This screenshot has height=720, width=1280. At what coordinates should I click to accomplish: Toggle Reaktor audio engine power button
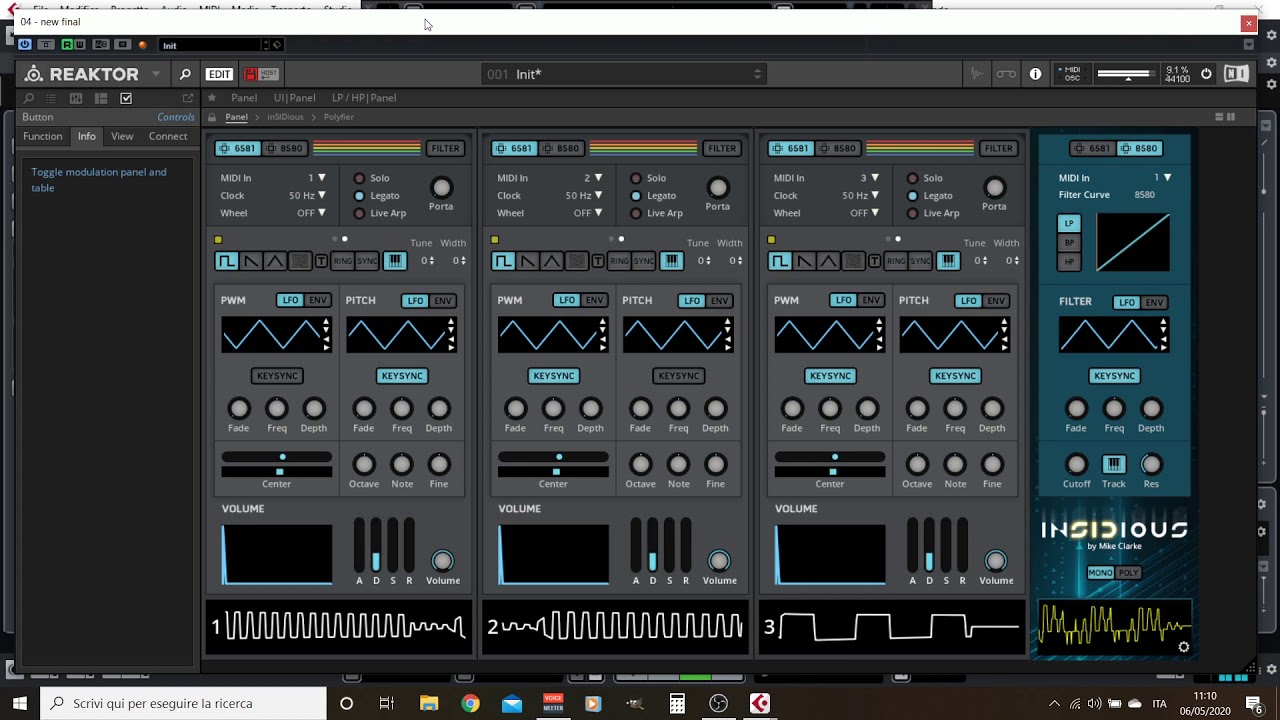point(1206,74)
